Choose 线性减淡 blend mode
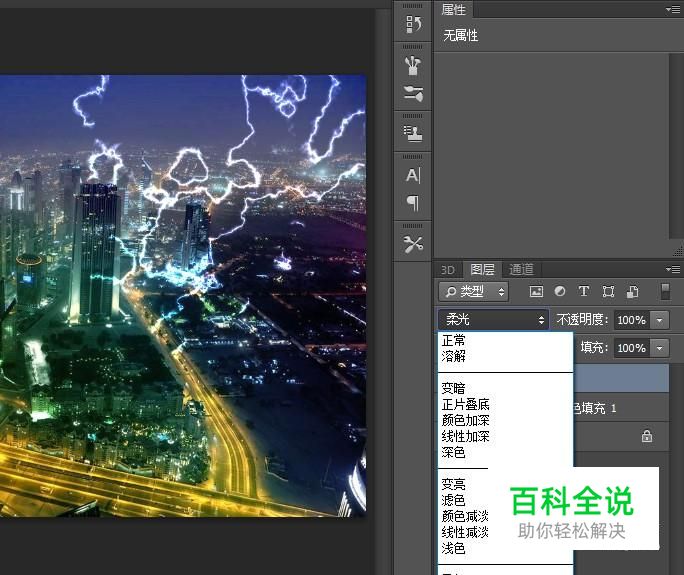 465,532
